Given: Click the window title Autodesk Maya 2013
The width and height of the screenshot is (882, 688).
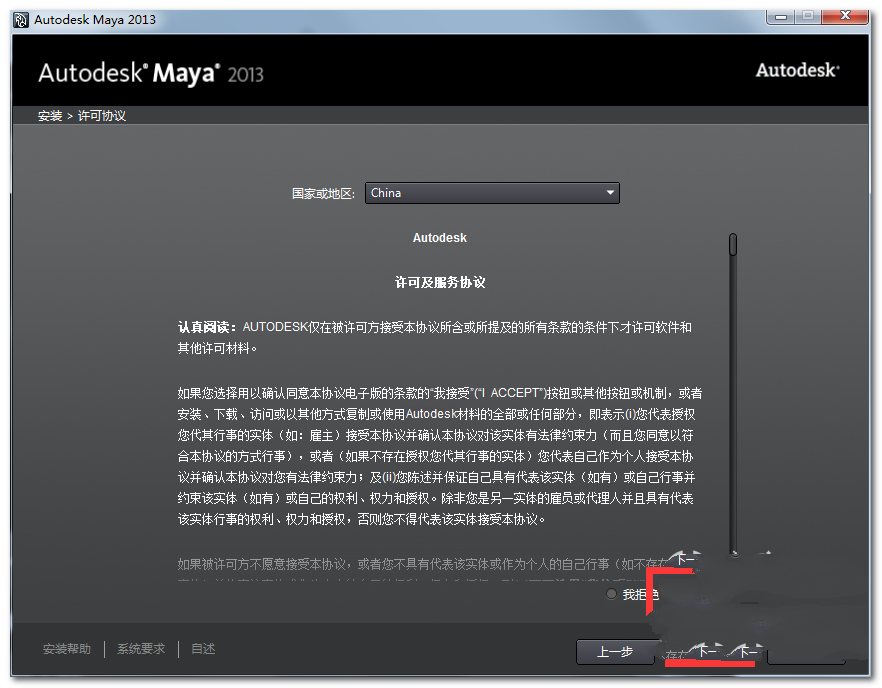Looking at the screenshot, I should click(95, 20).
